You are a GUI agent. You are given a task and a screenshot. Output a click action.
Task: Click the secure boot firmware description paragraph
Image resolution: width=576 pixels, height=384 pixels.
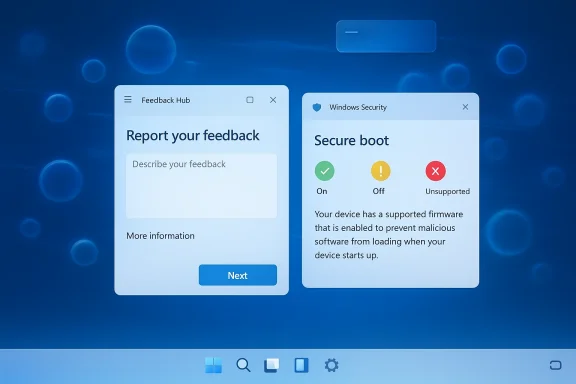(x=389, y=235)
